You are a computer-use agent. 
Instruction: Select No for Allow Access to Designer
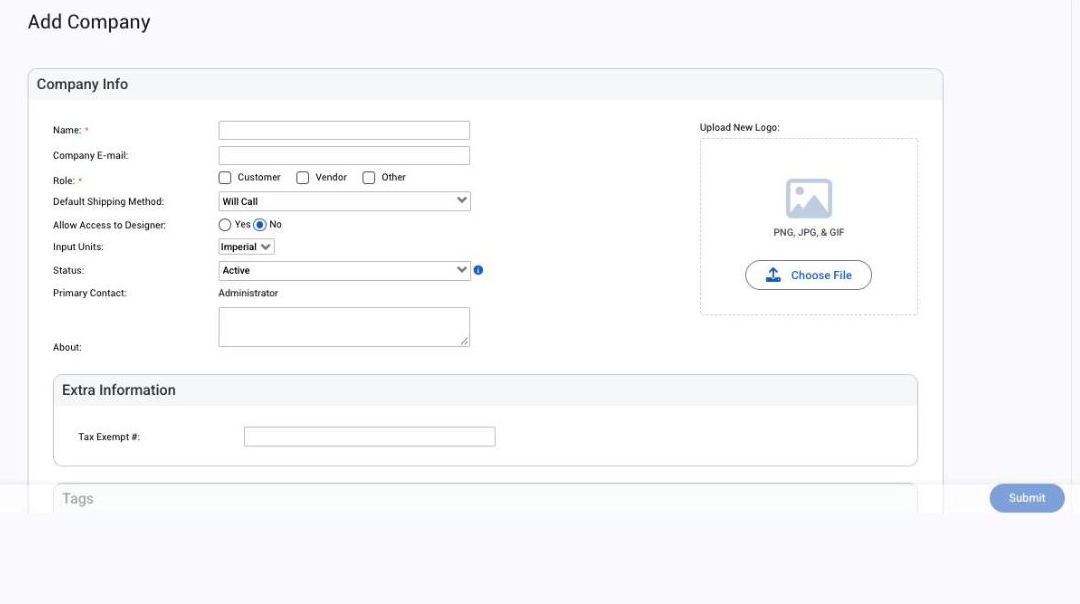coord(260,225)
